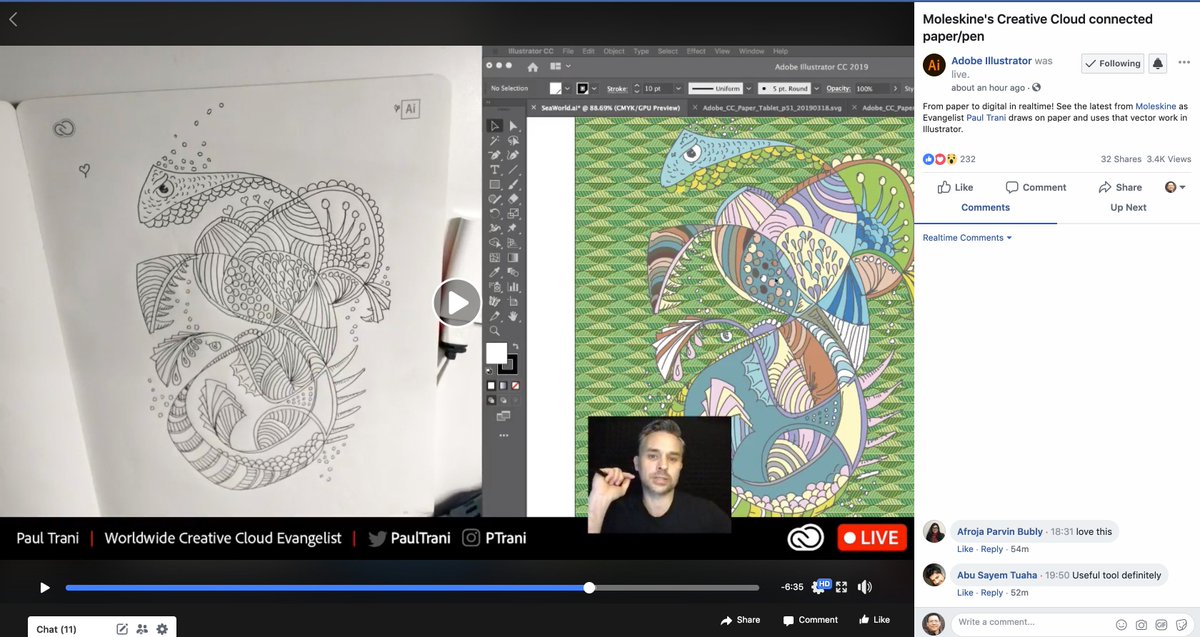
Task: Open the Adobe Illustrator page link
Action: pos(991,61)
